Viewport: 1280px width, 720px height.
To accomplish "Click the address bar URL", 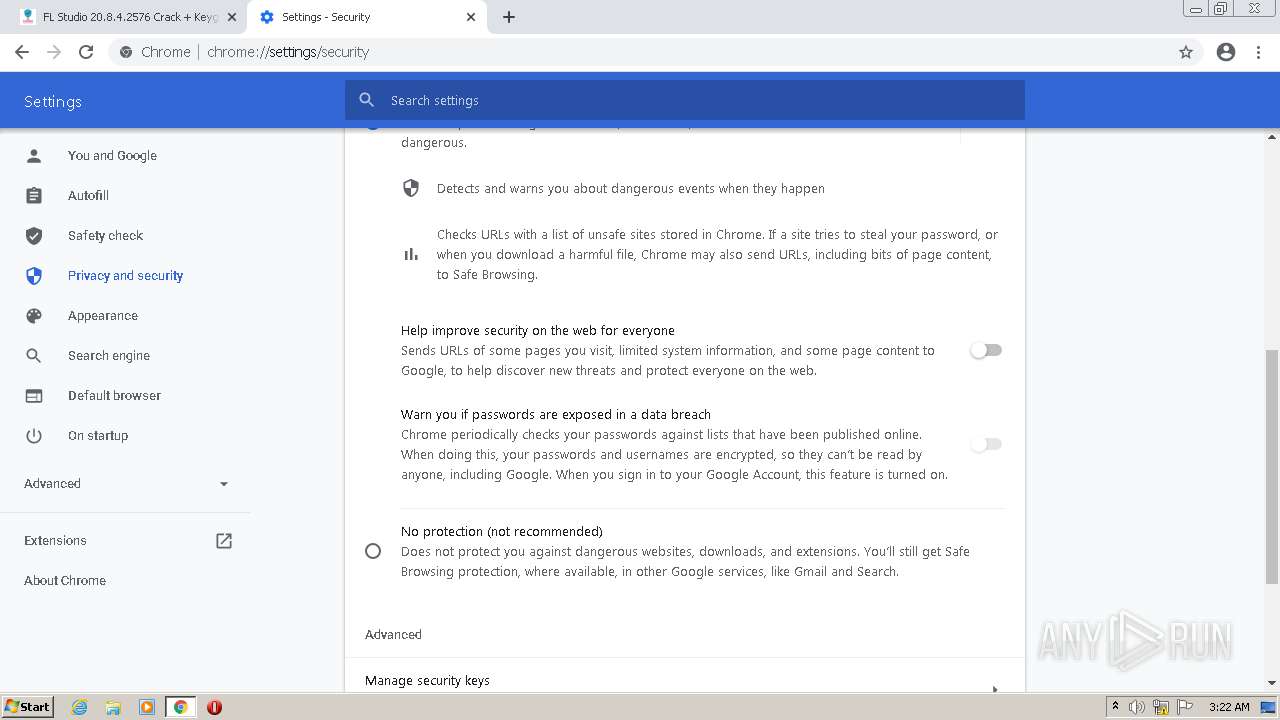I will click(288, 52).
